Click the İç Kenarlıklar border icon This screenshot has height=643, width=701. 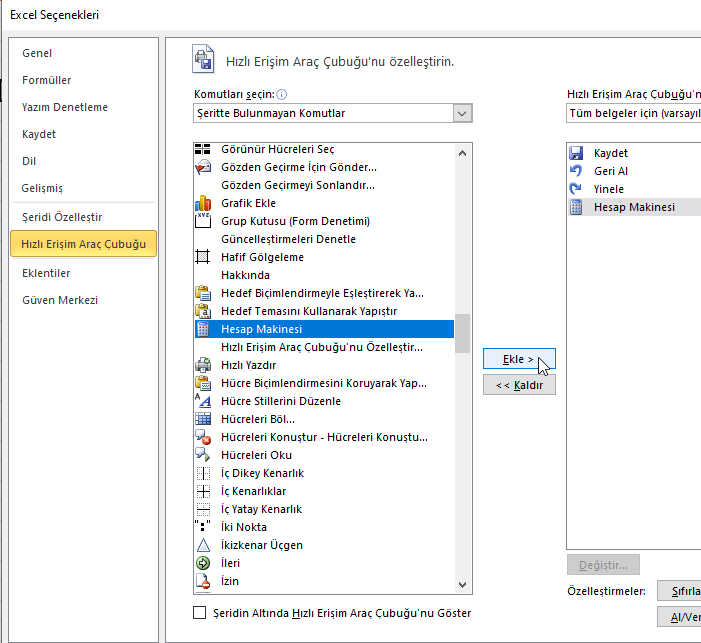click(x=203, y=491)
